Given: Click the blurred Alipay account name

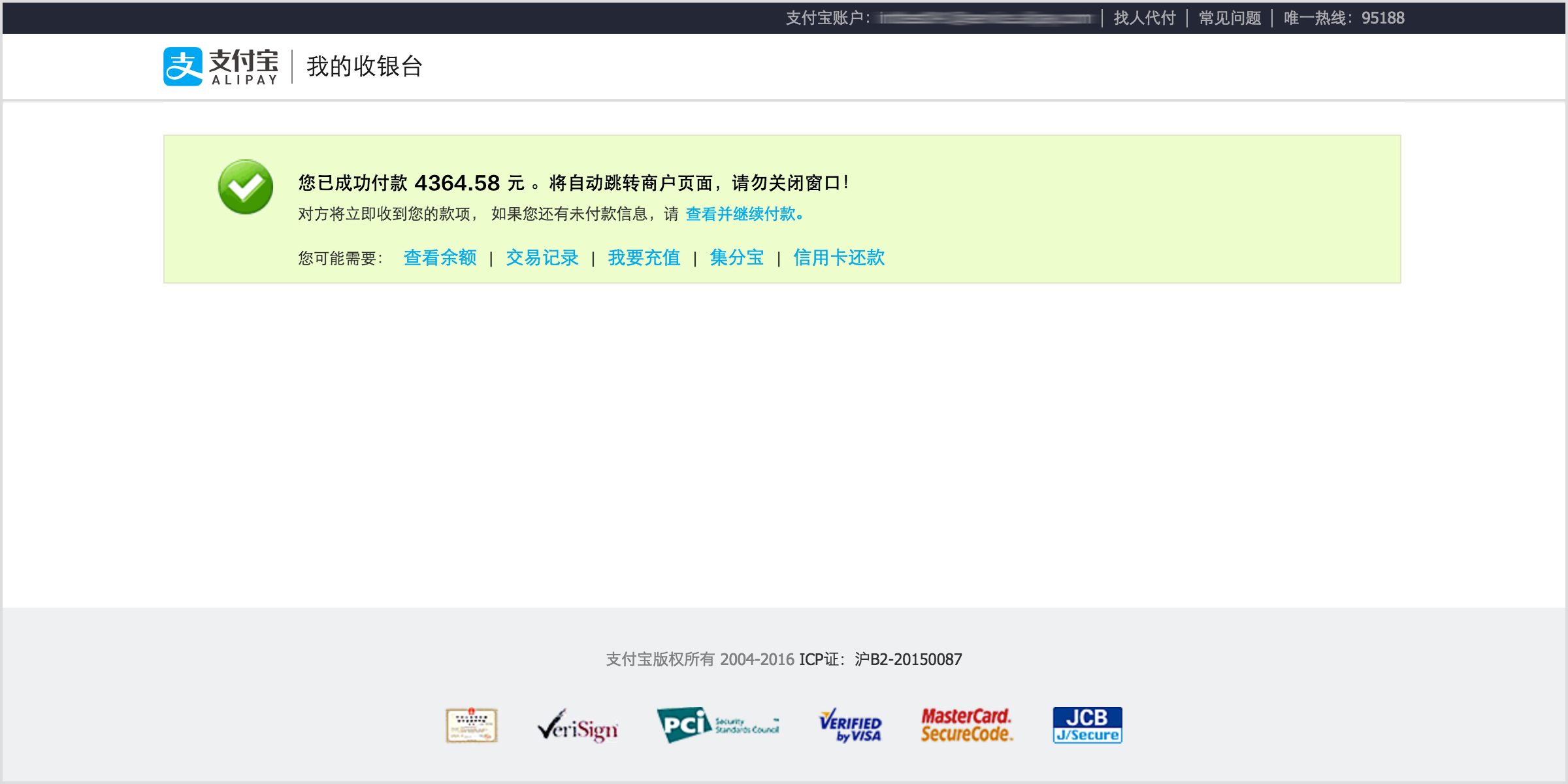Looking at the screenshot, I should tap(985, 18).
